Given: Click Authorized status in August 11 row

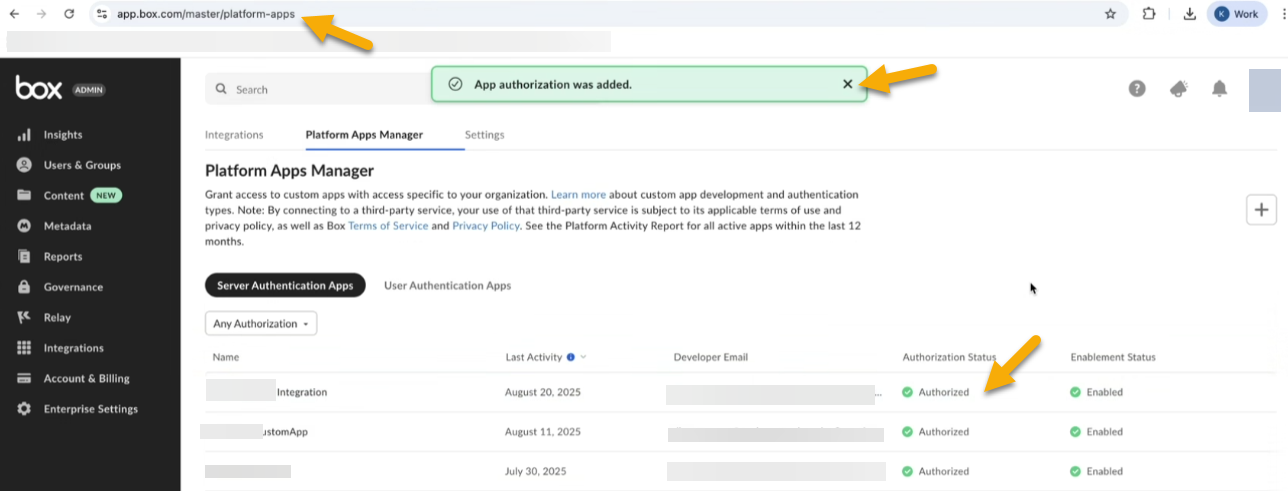Looking at the screenshot, I should (936, 432).
